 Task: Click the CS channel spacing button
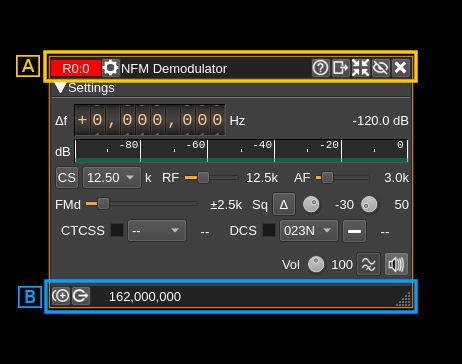pyautogui.click(x=67, y=178)
